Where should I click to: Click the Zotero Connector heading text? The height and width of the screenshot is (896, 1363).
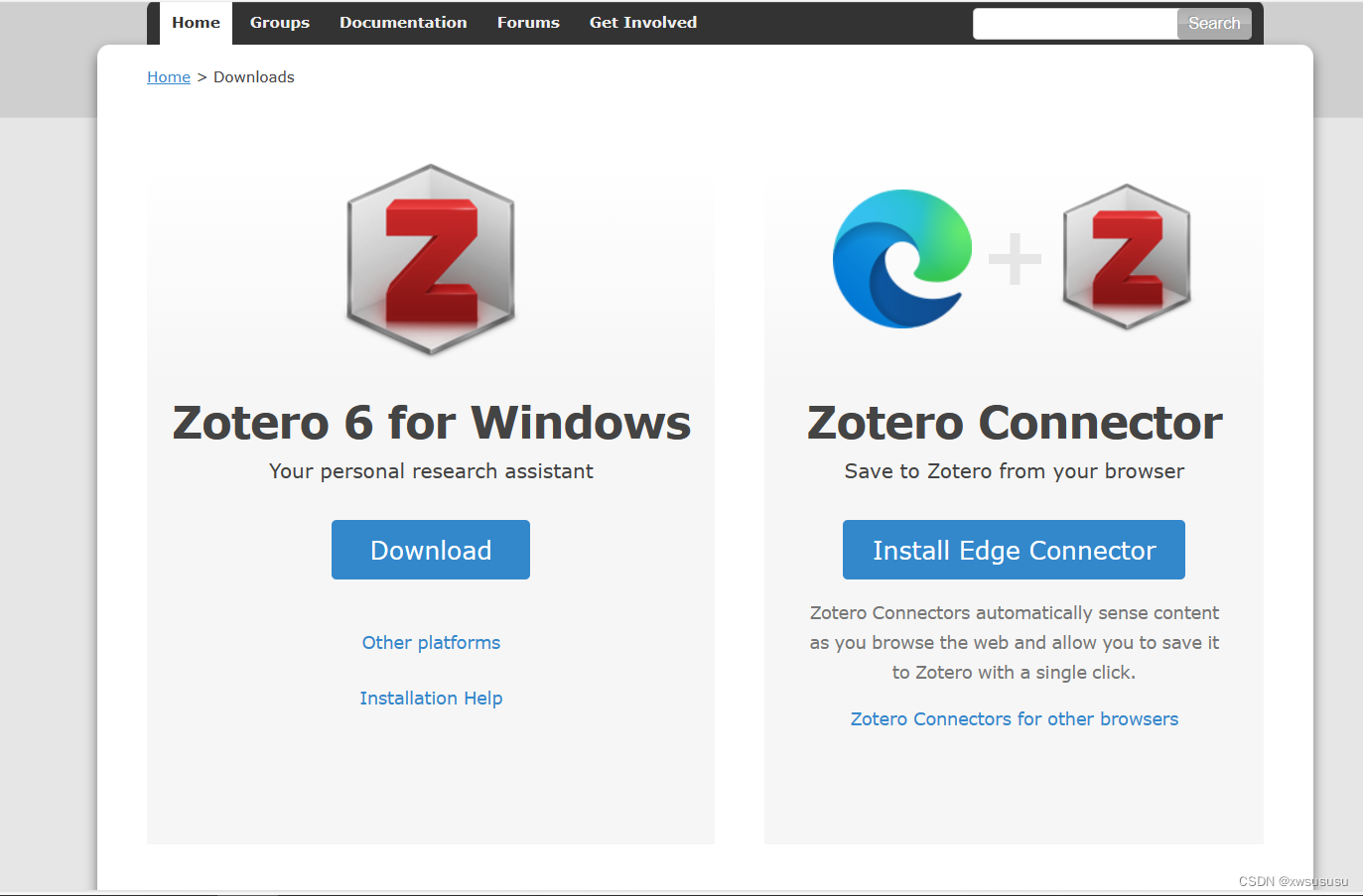pyautogui.click(x=1014, y=422)
